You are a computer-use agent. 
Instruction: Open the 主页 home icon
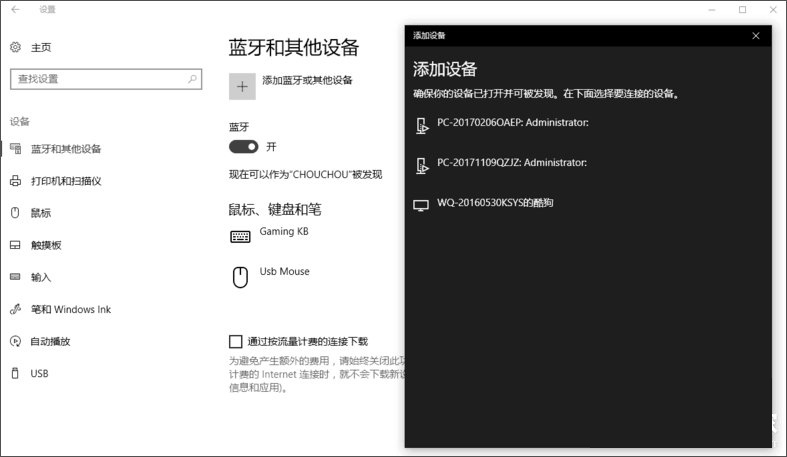point(15,47)
